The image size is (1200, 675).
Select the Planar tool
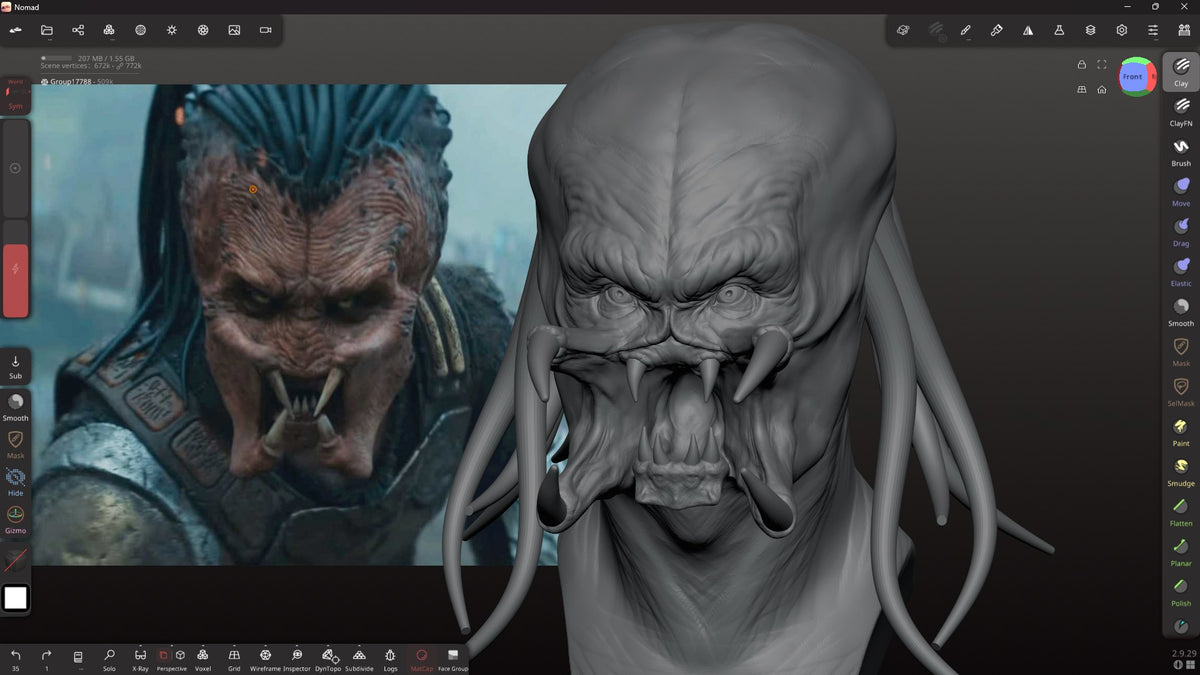[x=1181, y=551]
